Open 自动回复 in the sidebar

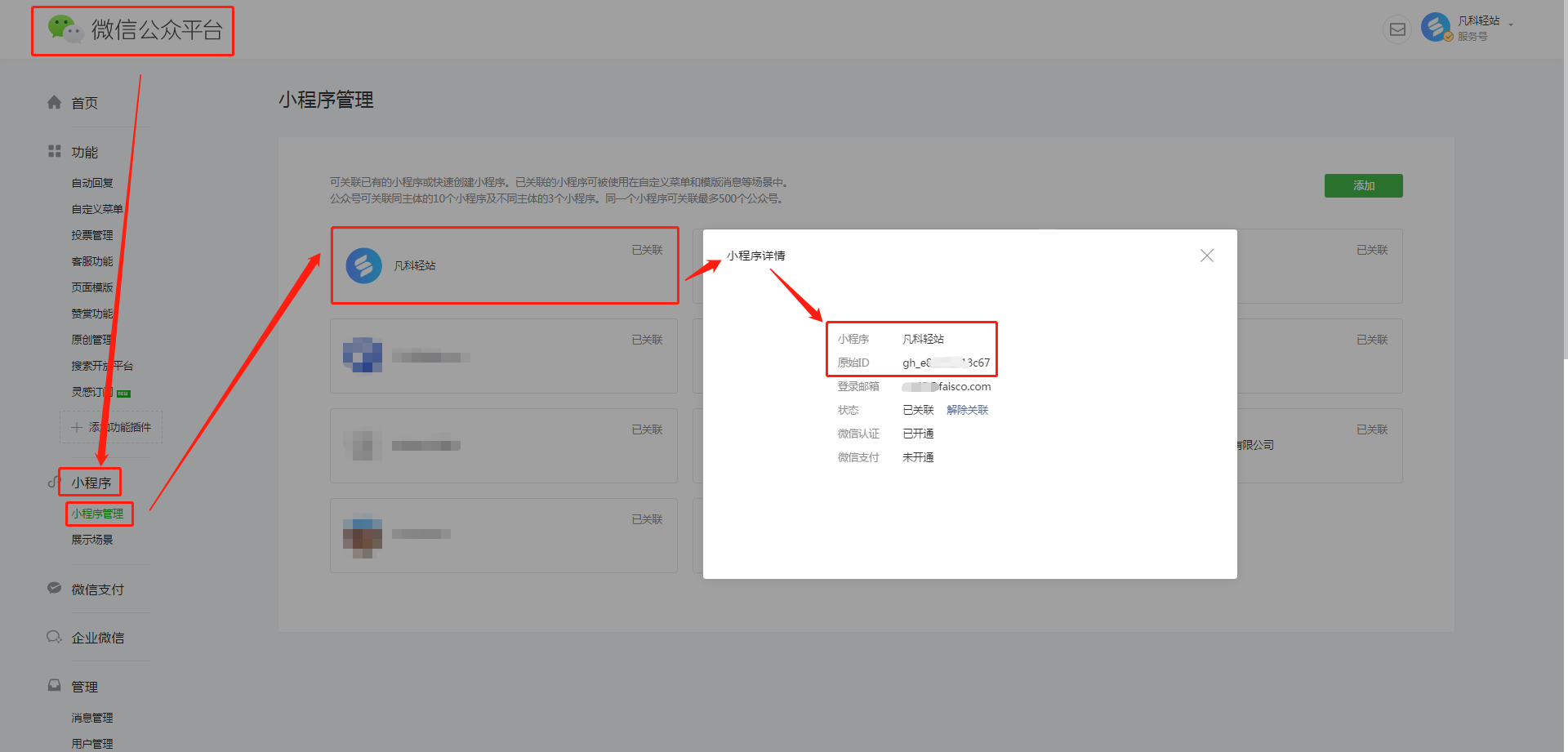click(92, 183)
